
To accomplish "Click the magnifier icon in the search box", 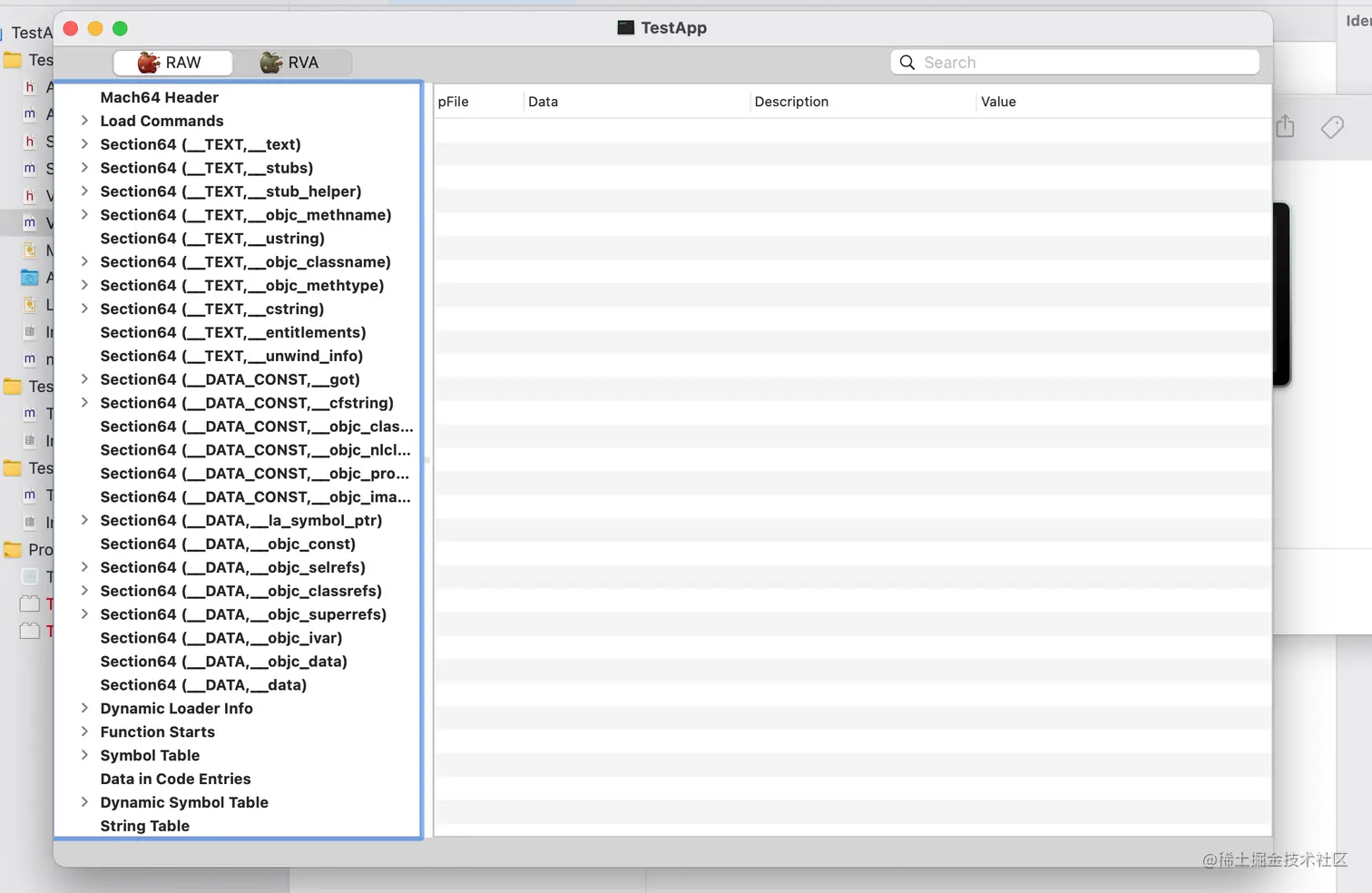I will tap(906, 63).
